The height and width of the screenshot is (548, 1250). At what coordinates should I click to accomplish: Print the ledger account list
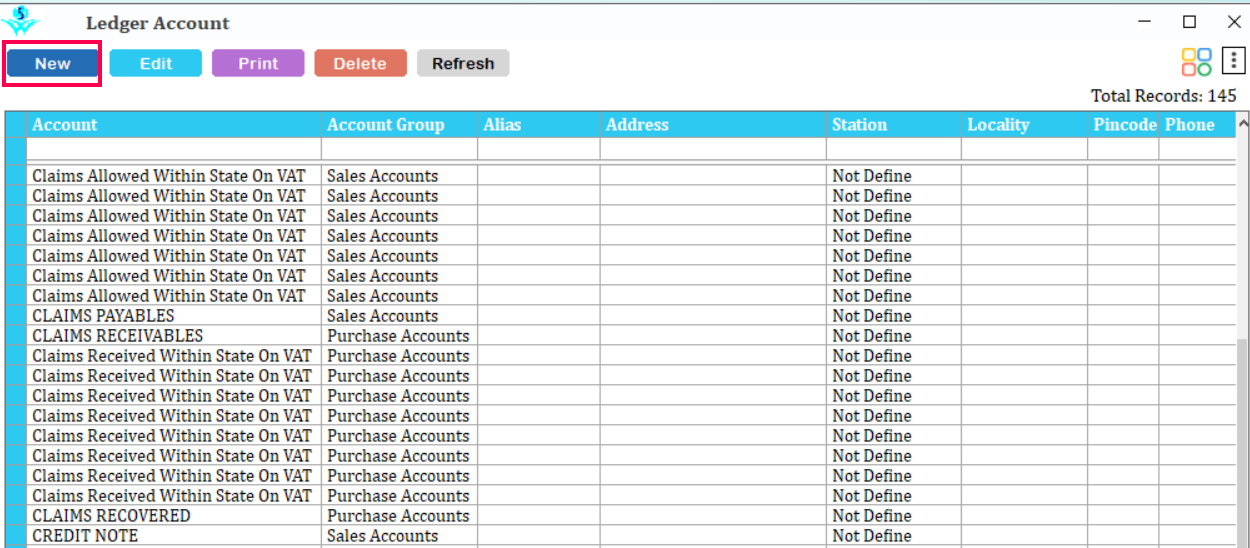click(x=258, y=63)
